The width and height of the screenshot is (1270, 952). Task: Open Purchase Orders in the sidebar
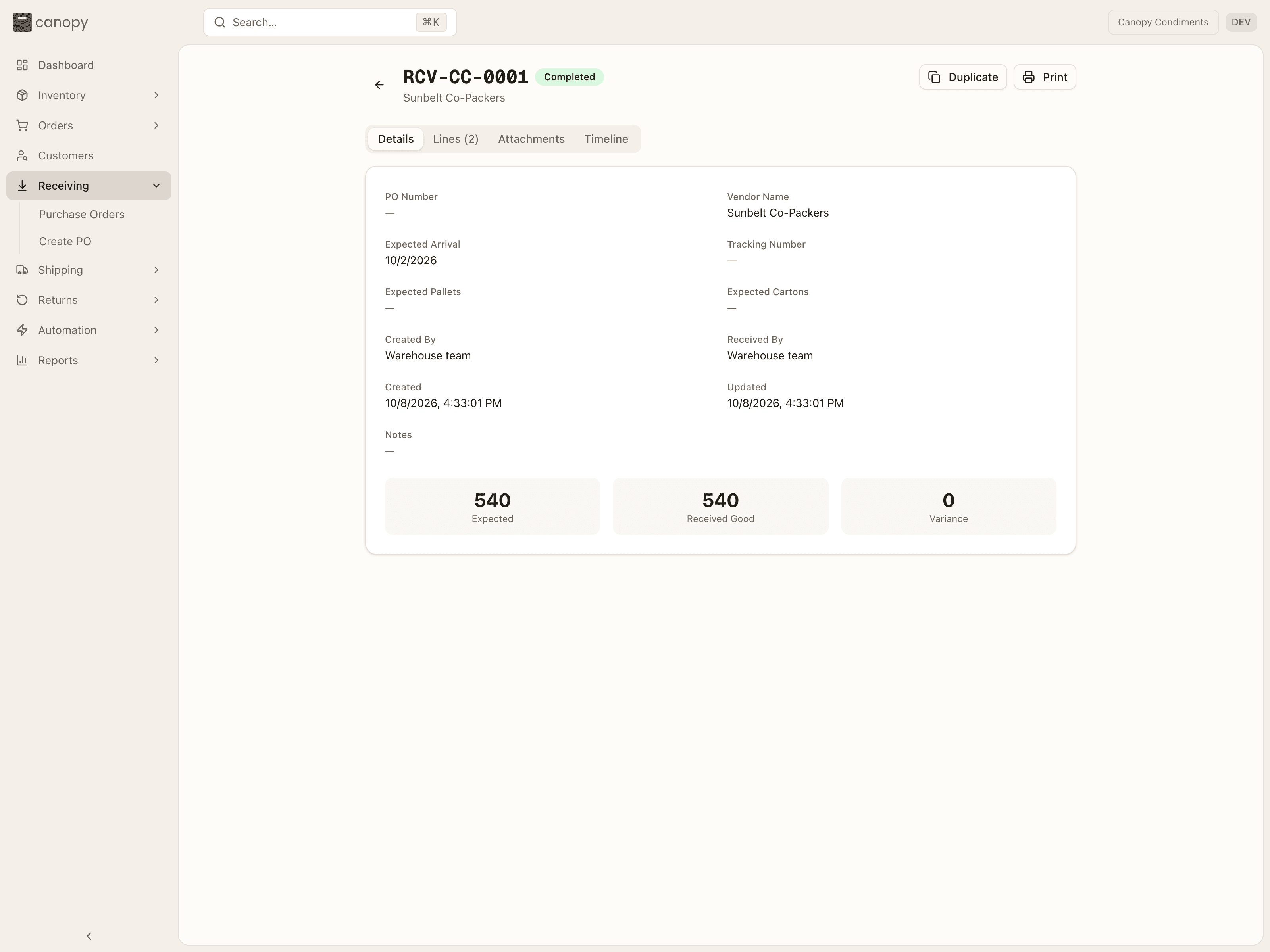click(81, 214)
